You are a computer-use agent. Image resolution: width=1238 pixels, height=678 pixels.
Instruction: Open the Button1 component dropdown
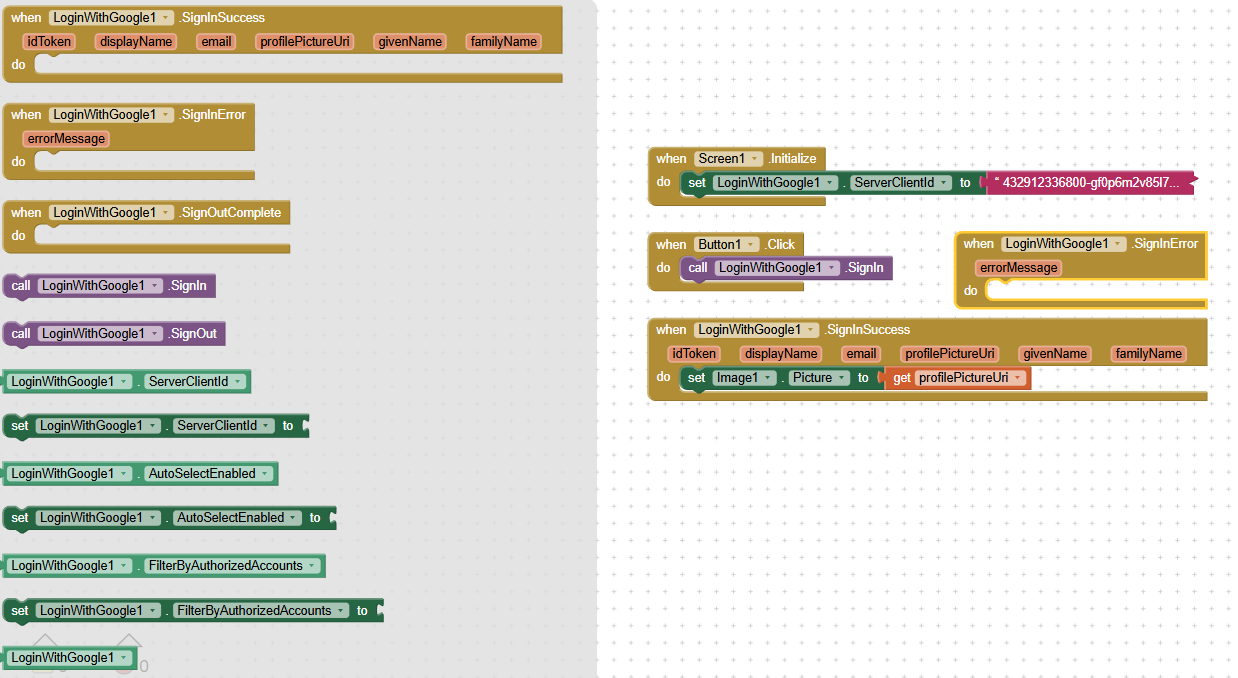753,245
